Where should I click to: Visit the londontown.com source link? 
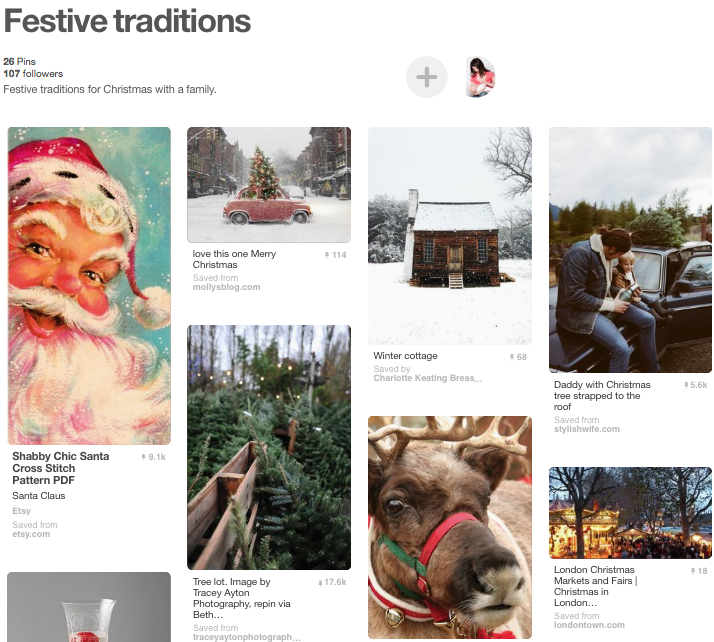589,625
